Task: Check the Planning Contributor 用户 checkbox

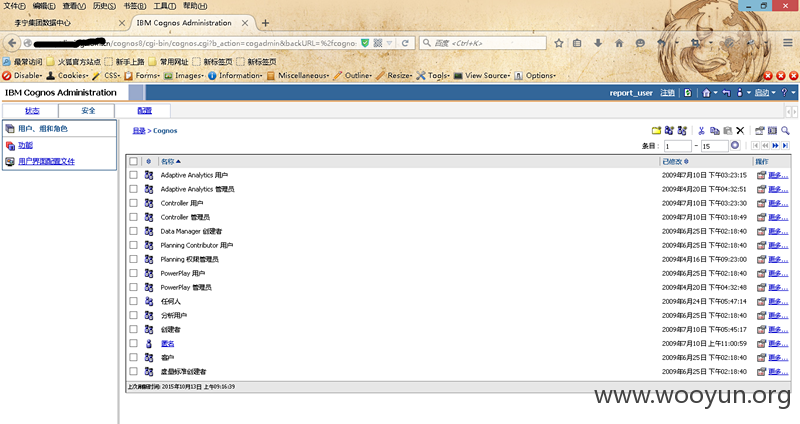Action: (134, 245)
